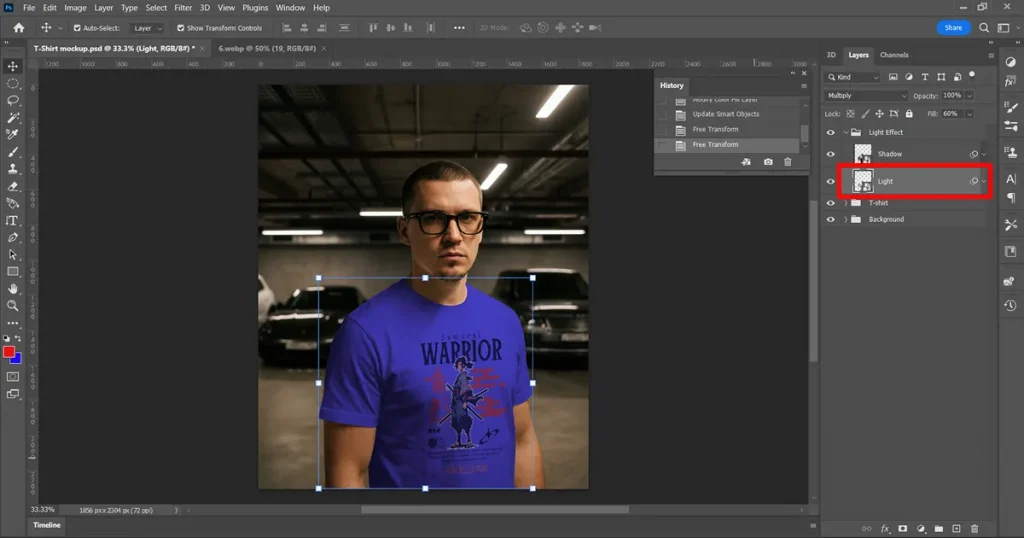
Task: Click the zoom percentage field 33.33%
Action: pos(43,509)
